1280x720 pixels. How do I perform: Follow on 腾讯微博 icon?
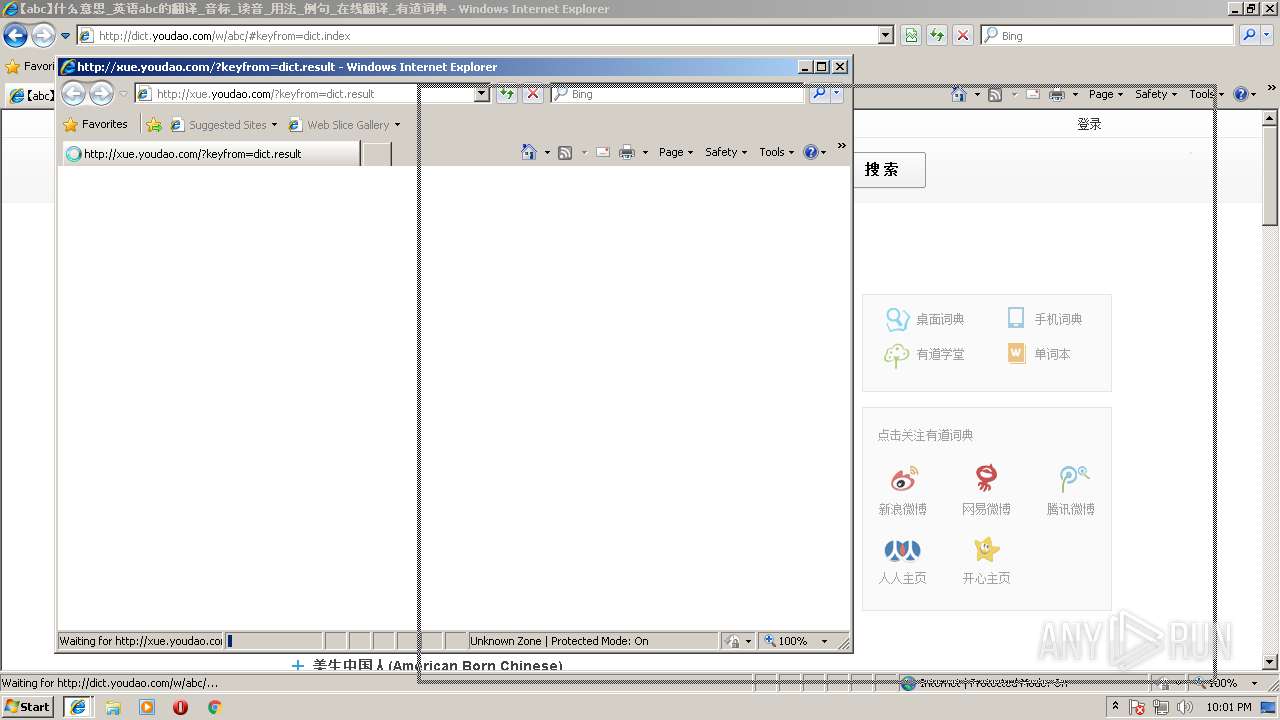pyautogui.click(x=1072, y=478)
